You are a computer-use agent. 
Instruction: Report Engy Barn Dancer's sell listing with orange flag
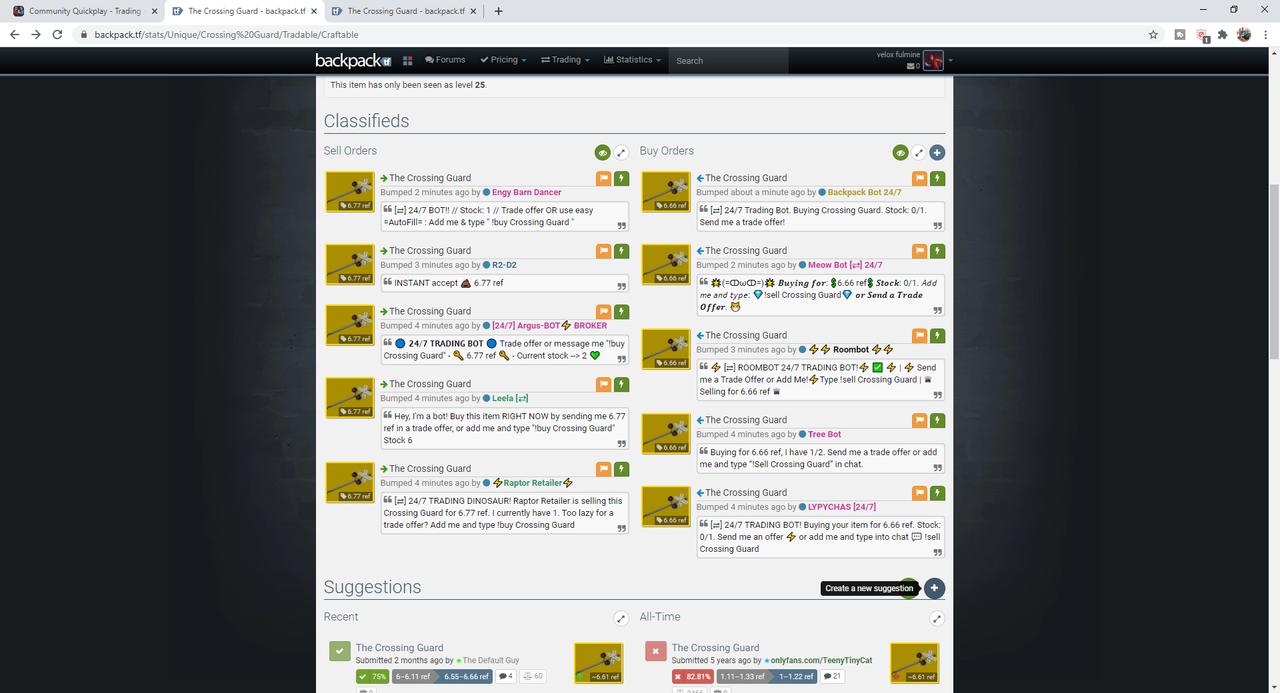604,178
